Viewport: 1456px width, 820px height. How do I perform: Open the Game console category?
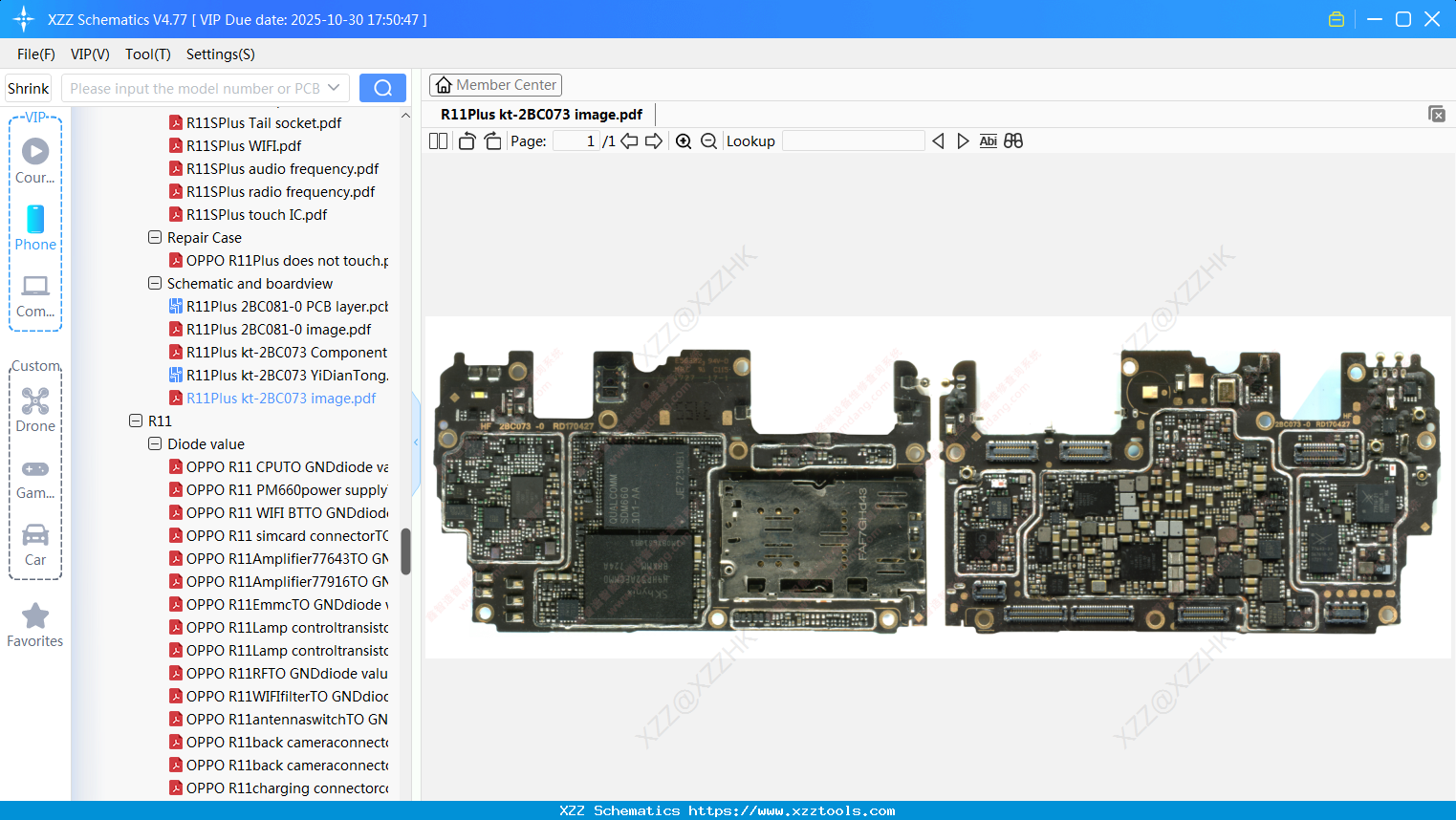35,478
